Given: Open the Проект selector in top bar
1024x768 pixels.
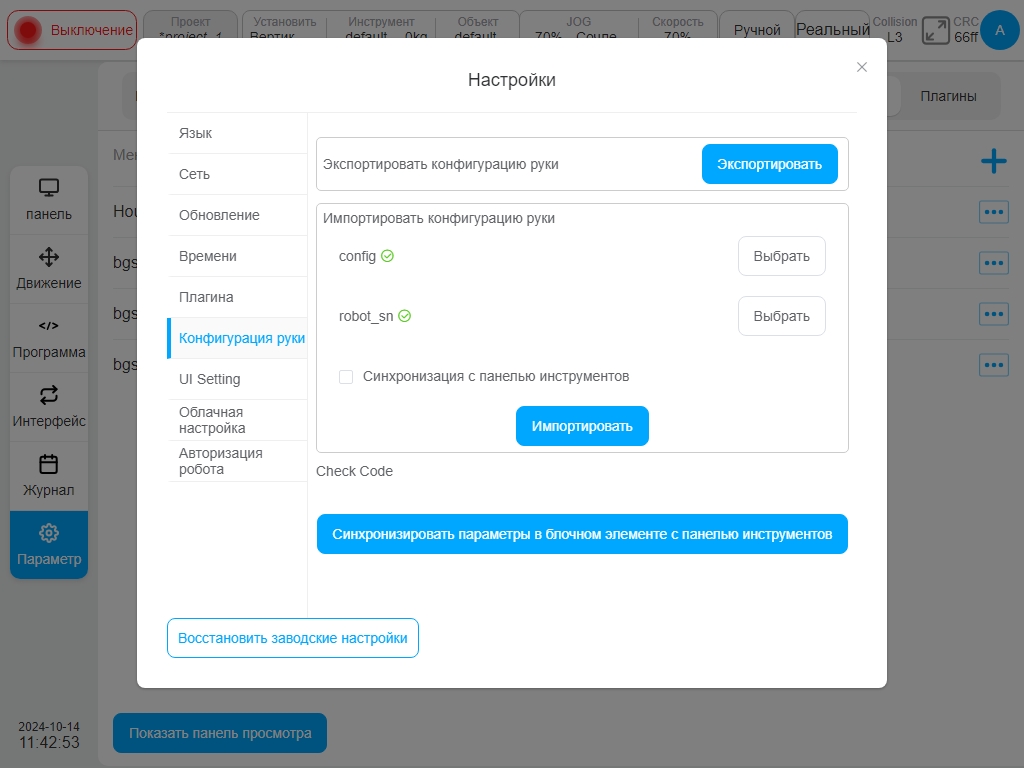Looking at the screenshot, I should [x=190, y=27].
